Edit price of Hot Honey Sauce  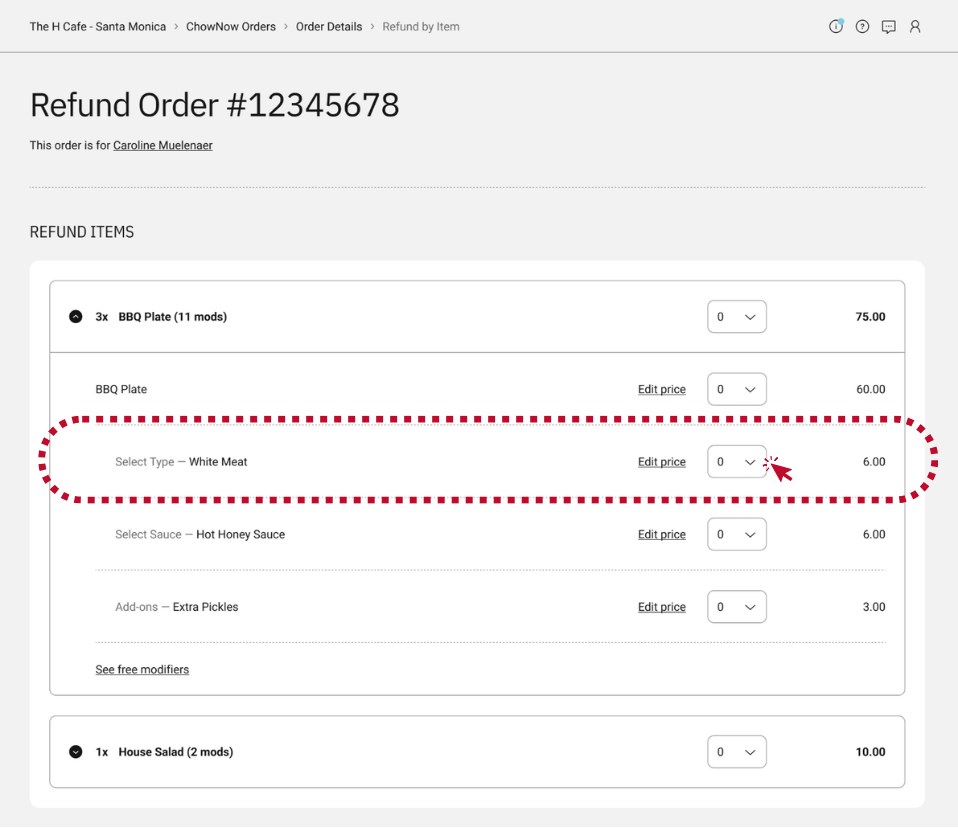click(x=662, y=534)
